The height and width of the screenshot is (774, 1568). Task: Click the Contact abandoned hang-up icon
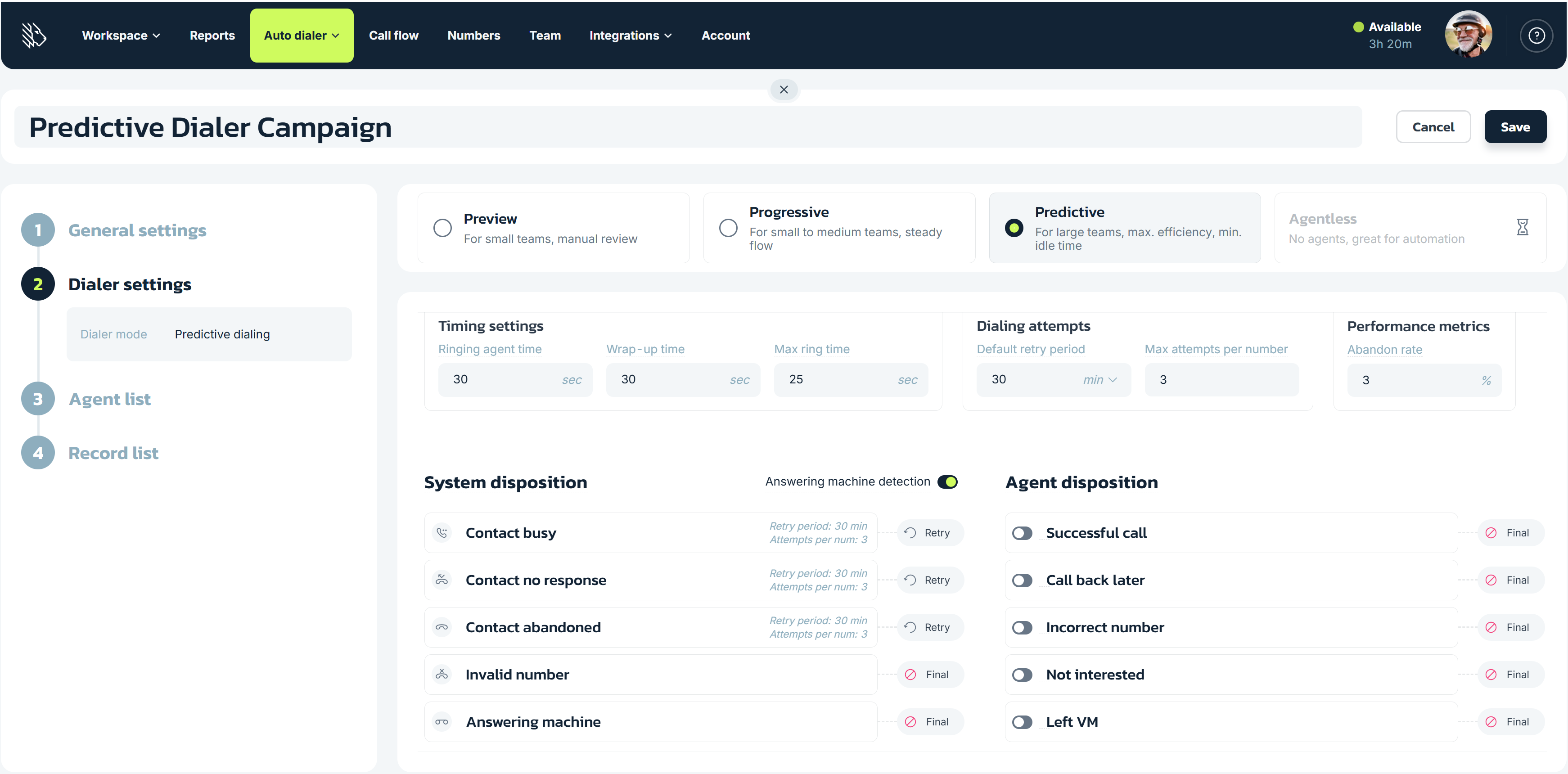442,627
